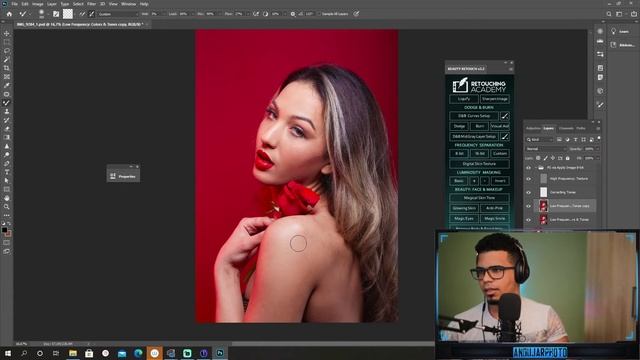
Task: Select the Clone Stamp tool
Action: coord(7,111)
